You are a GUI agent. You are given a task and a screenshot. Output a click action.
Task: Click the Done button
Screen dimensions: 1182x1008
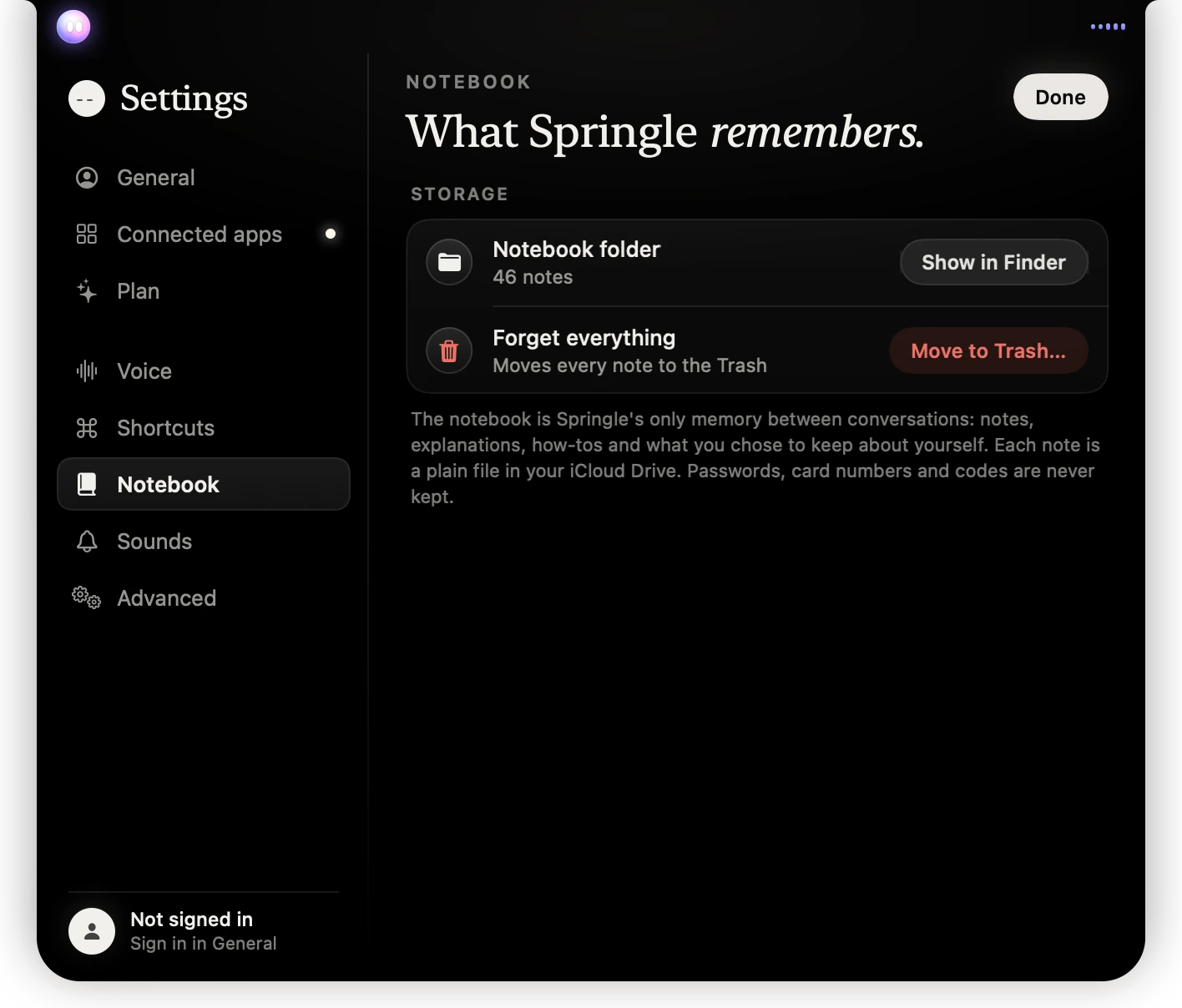(1060, 97)
